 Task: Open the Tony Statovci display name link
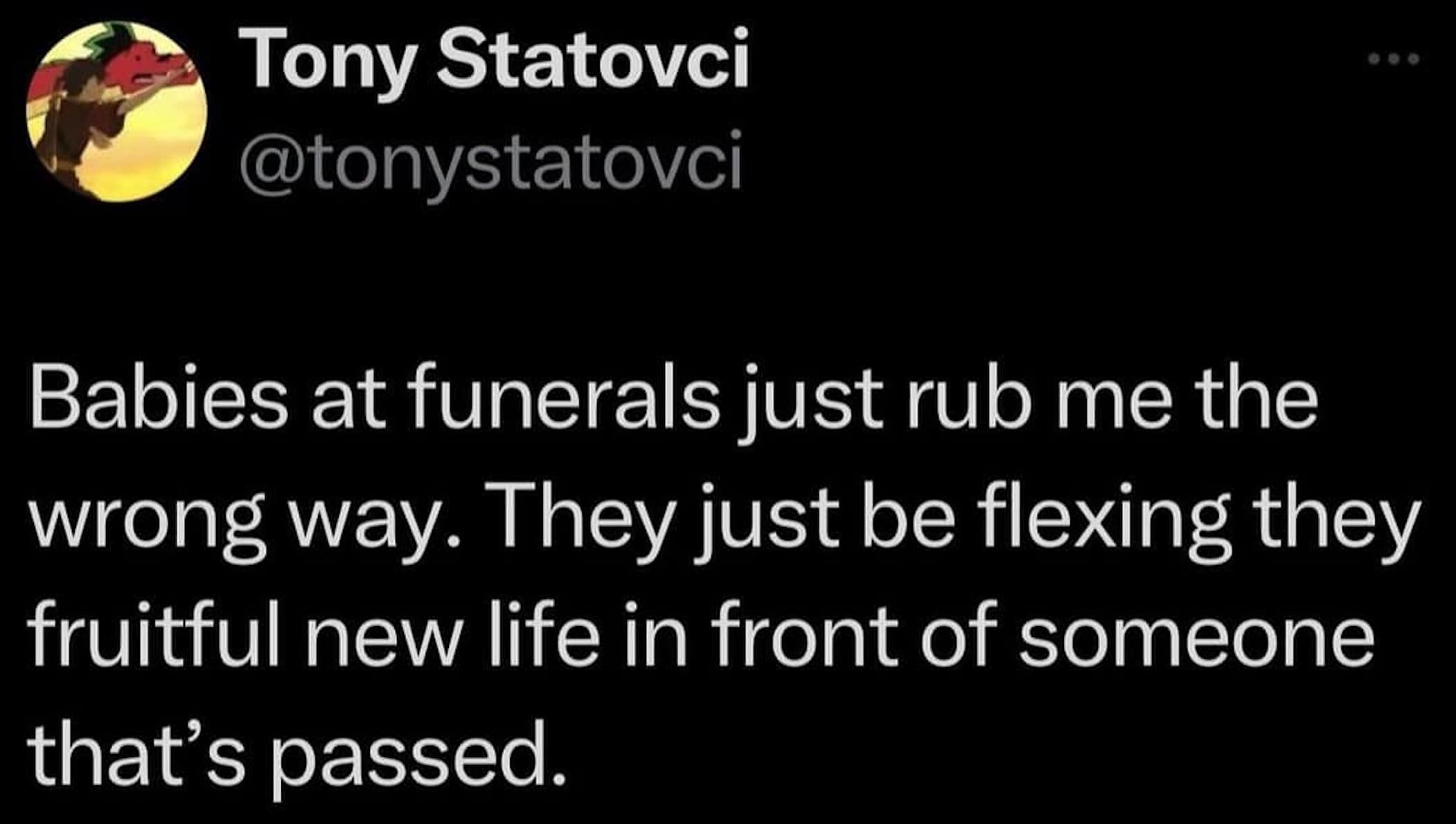click(x=500, y=60)
